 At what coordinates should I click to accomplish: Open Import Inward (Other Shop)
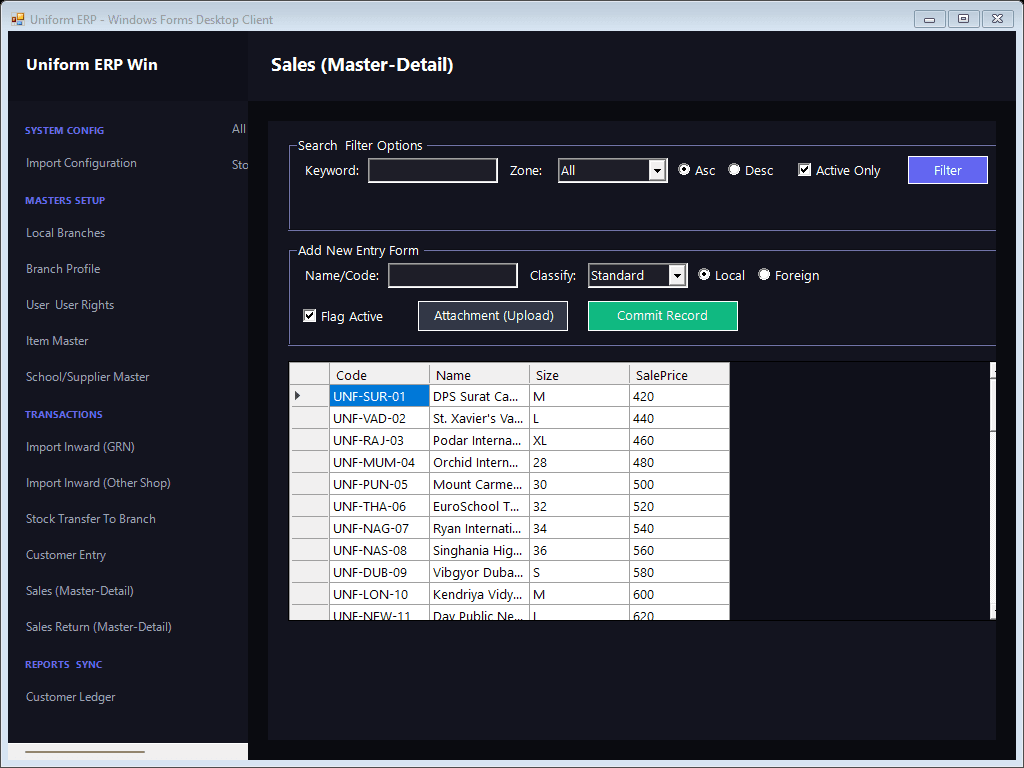(98, 483)
